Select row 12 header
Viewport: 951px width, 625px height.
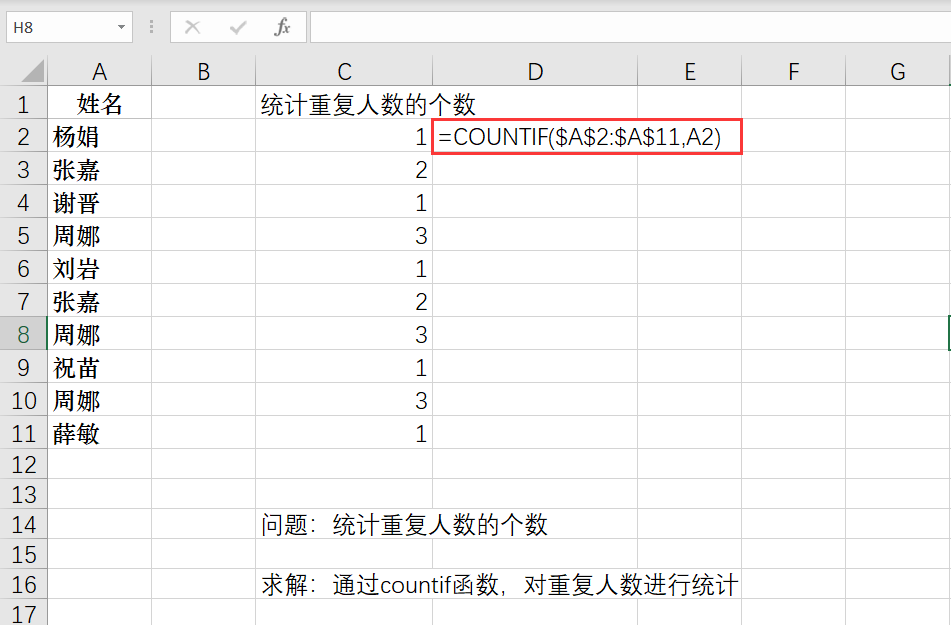coord(23,465)
